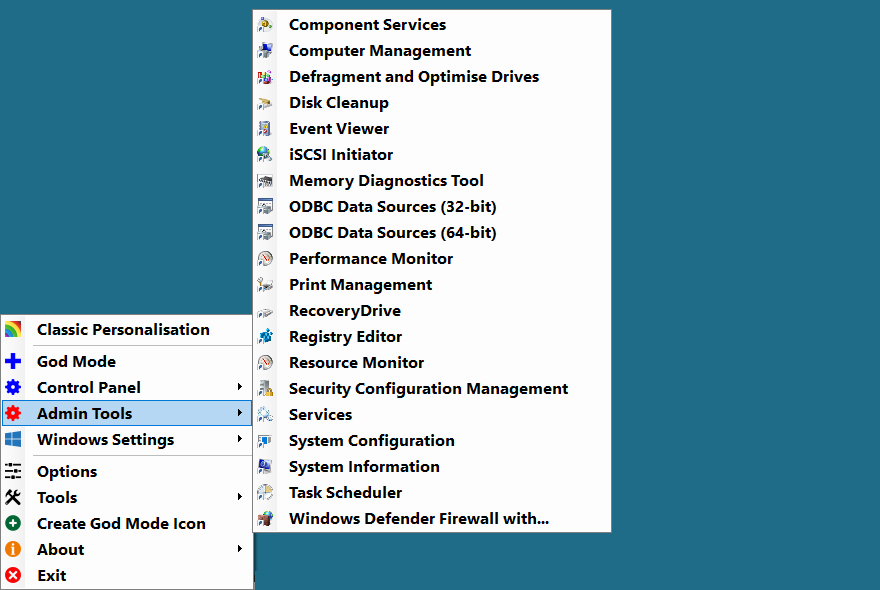Click the Computer Management icon
The image size is (880, 590).
tap(265, 51)
